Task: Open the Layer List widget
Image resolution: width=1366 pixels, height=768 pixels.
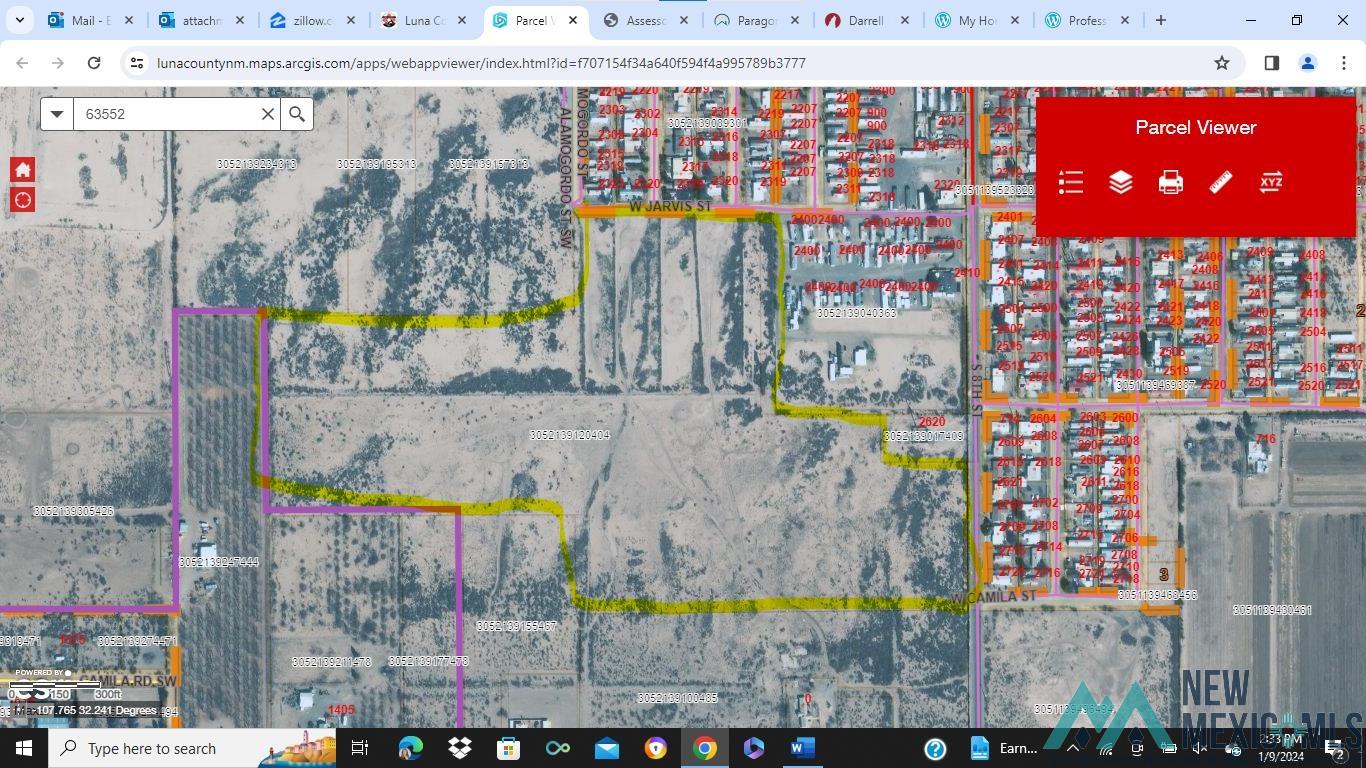Action: point(1121,182)
